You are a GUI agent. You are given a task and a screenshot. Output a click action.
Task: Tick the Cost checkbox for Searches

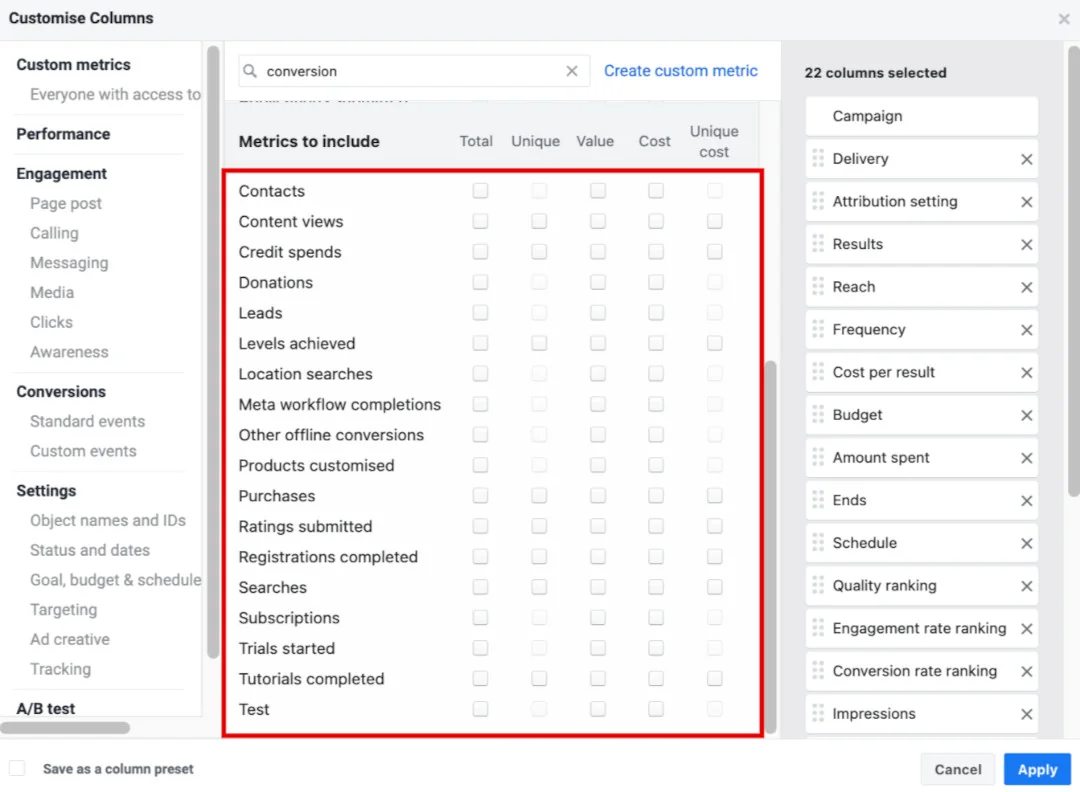pyautogui.click(x=656, y=587)
